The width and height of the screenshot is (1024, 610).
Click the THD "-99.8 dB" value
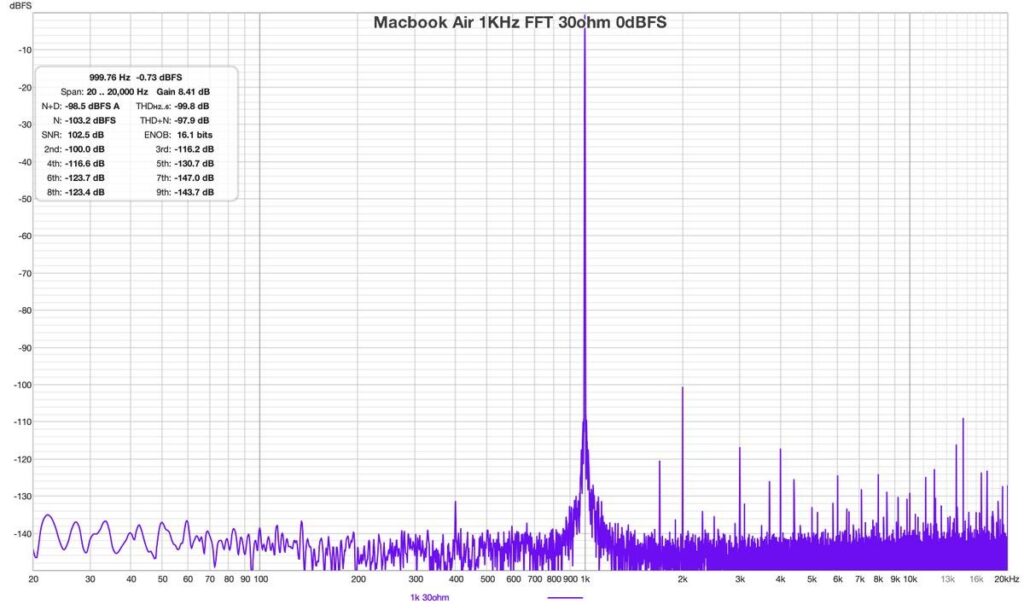coord(192,106)
